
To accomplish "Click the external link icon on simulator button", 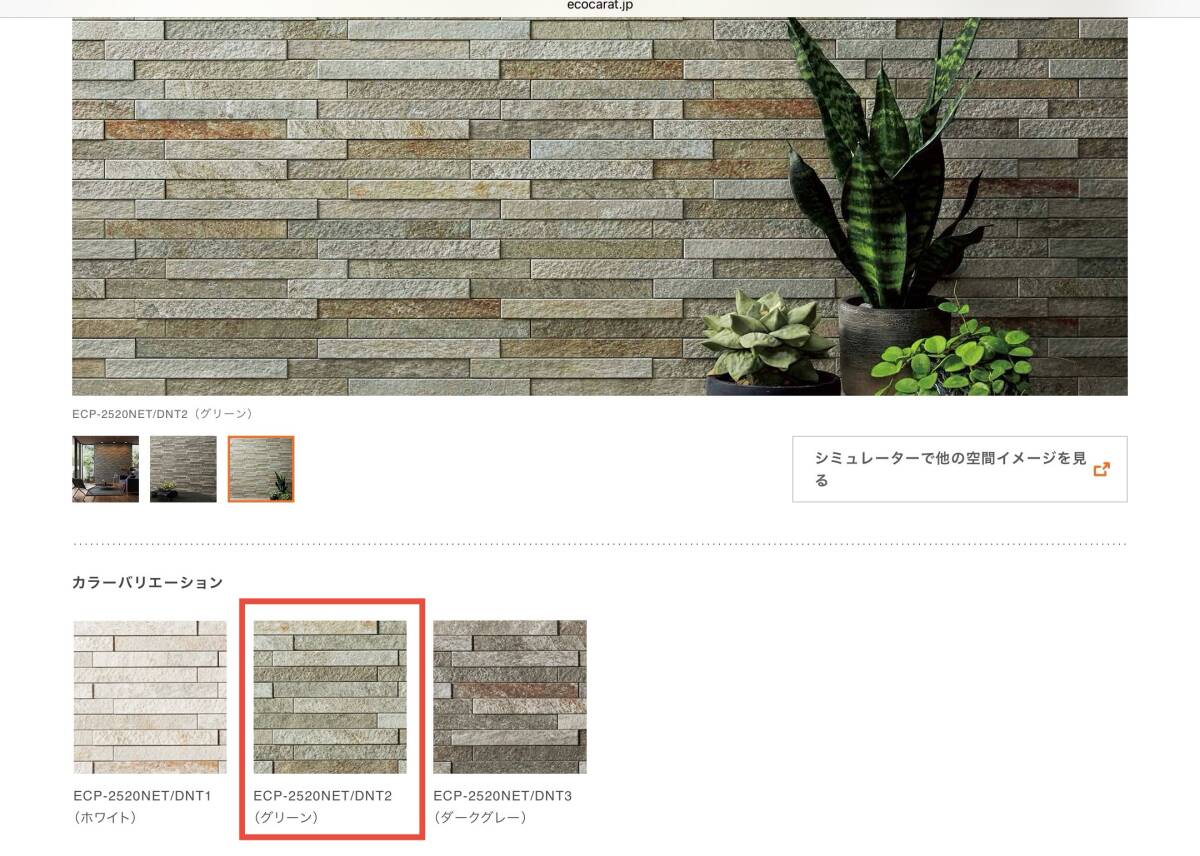I will [x=1102, y=469].
